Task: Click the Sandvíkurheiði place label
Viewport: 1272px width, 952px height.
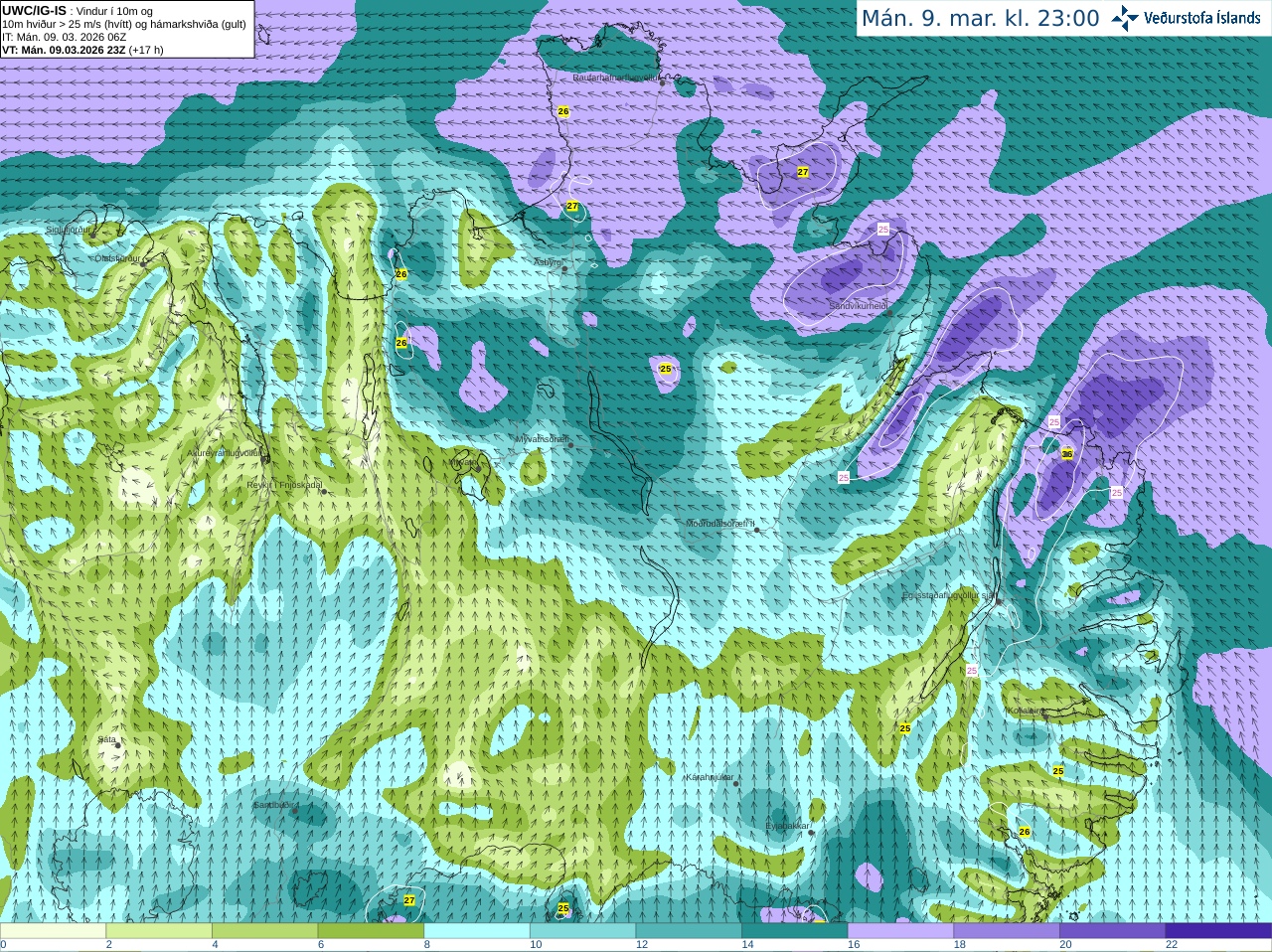Action: pos(859,306)
